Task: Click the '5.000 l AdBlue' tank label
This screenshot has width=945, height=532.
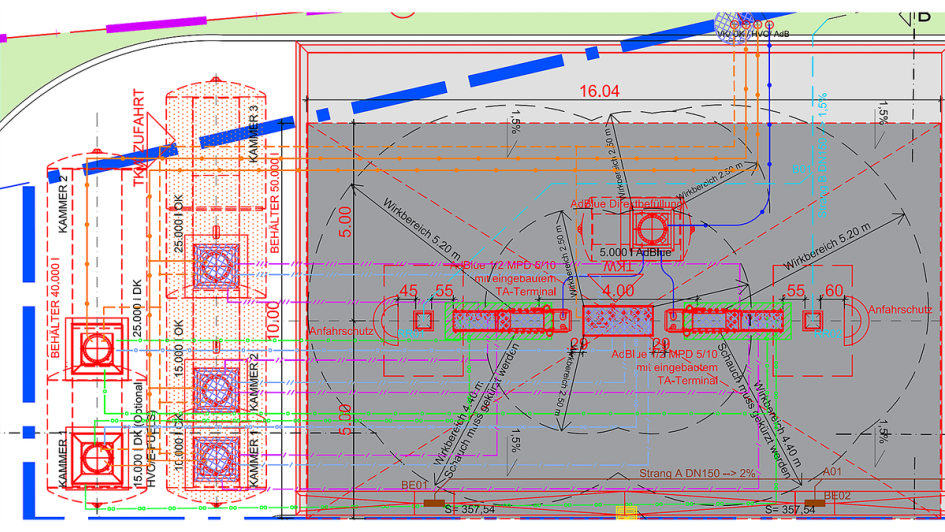Action: [635, 252]
